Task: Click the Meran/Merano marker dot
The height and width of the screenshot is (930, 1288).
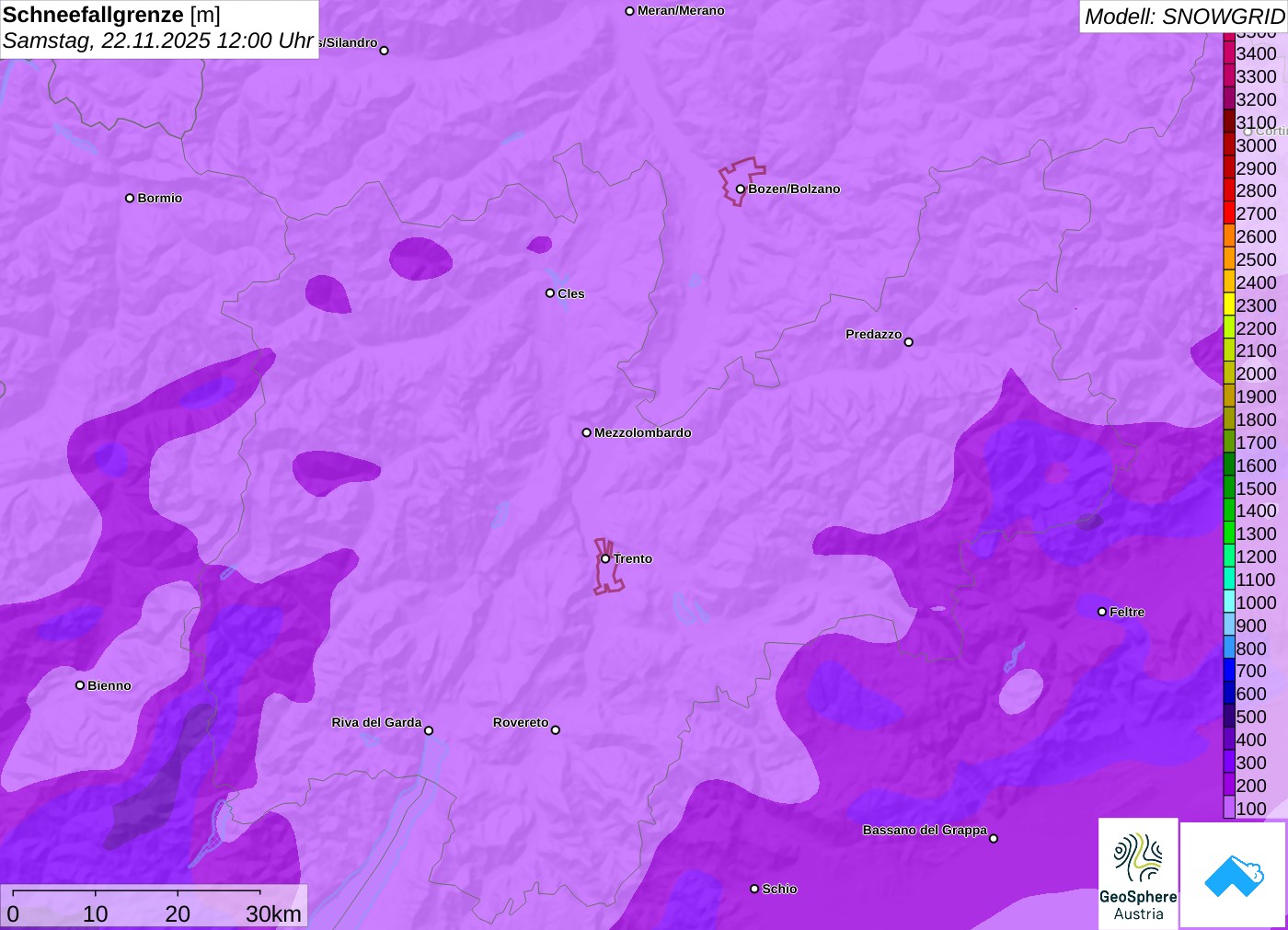Action: coord(629,11)
